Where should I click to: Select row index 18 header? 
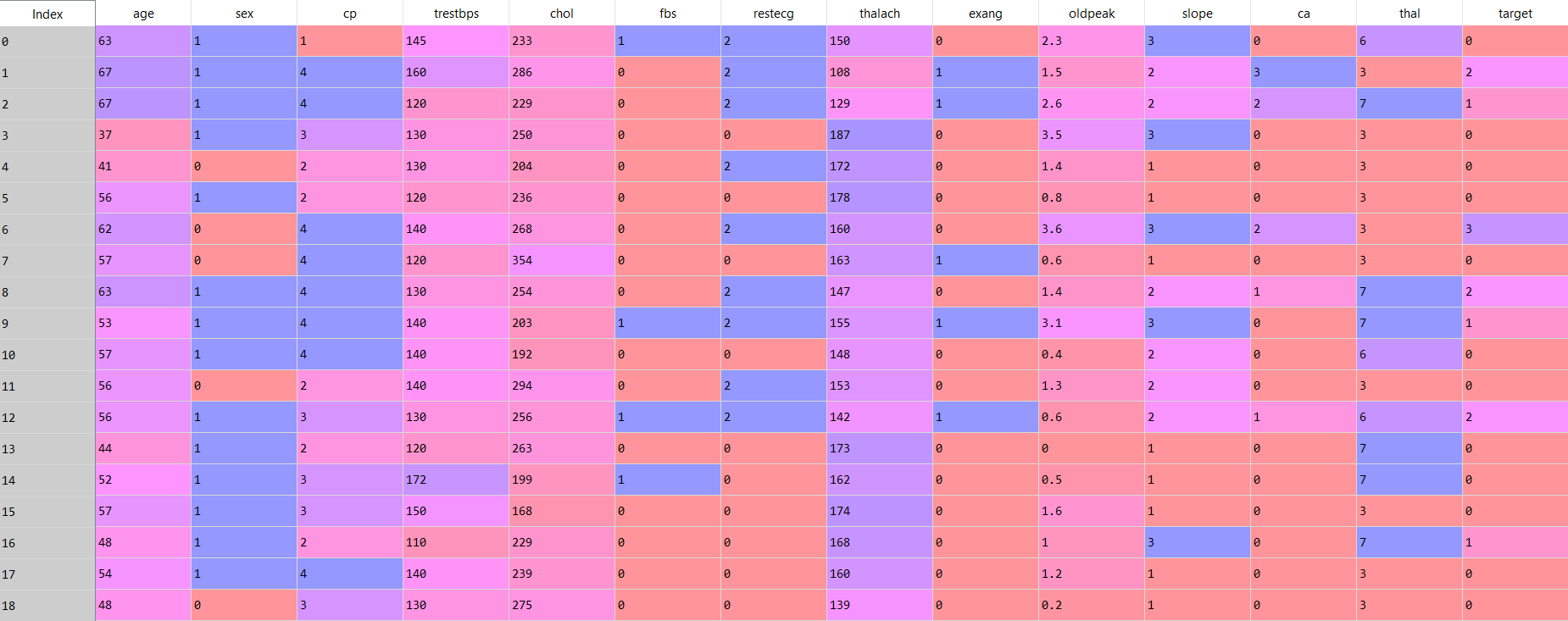point(47,605)
